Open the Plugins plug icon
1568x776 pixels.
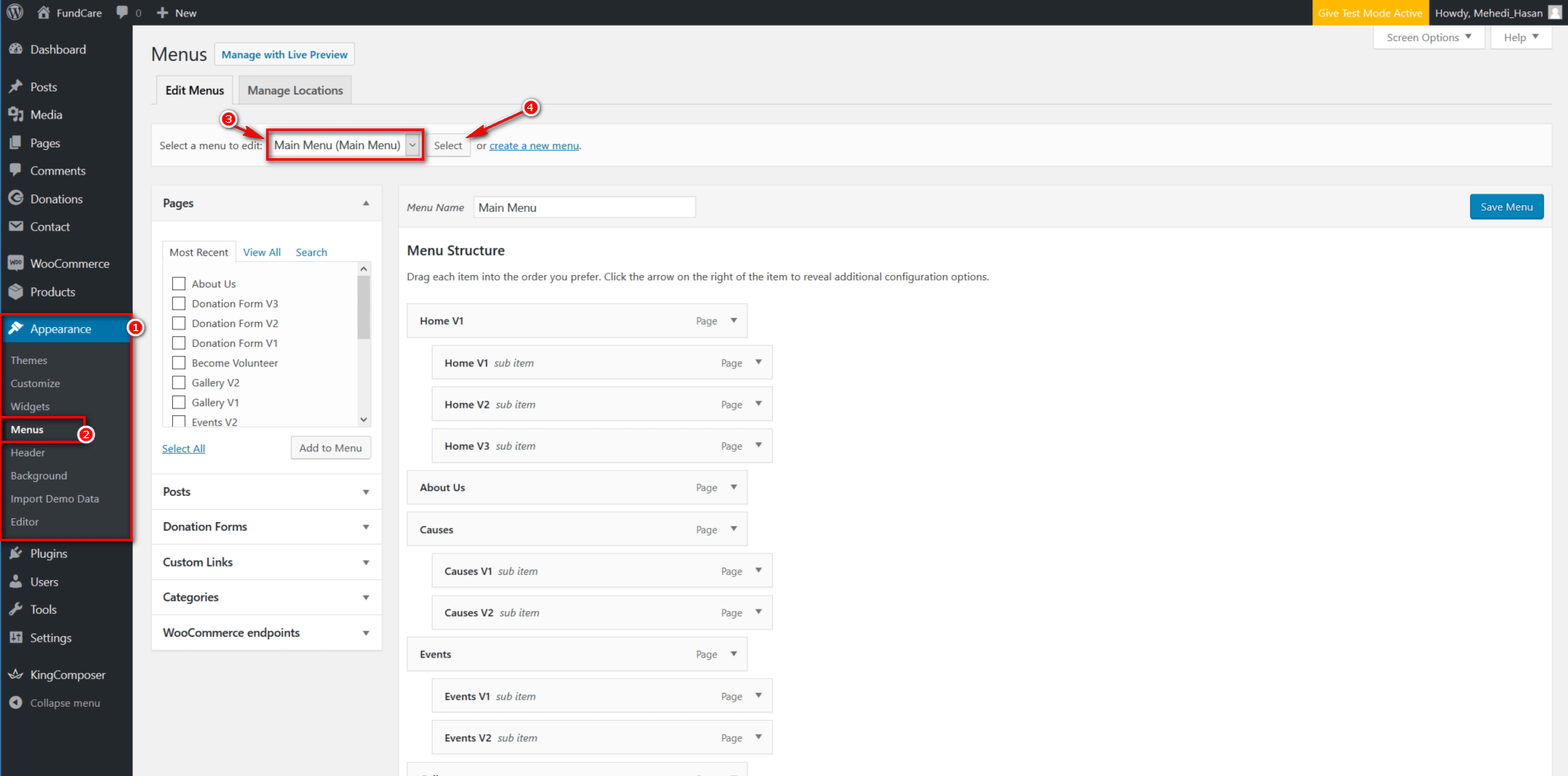(x=16, y=554)
